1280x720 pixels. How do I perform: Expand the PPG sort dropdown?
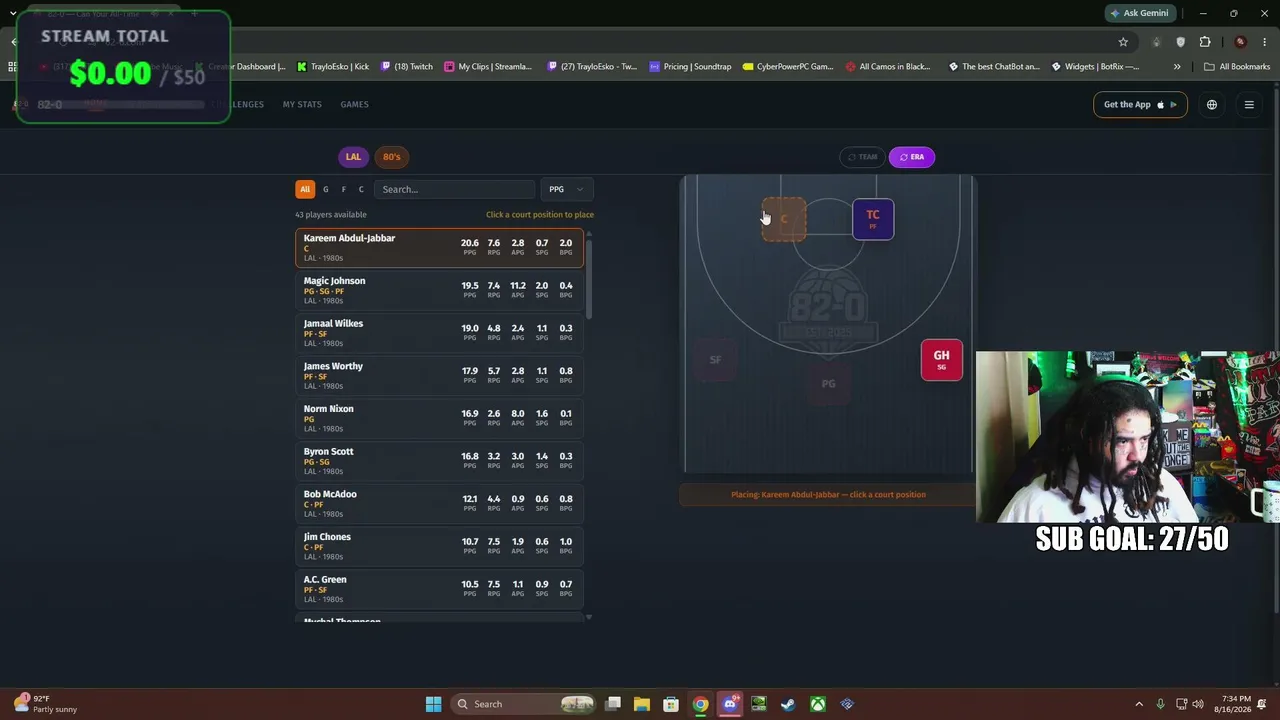(566, 189)
